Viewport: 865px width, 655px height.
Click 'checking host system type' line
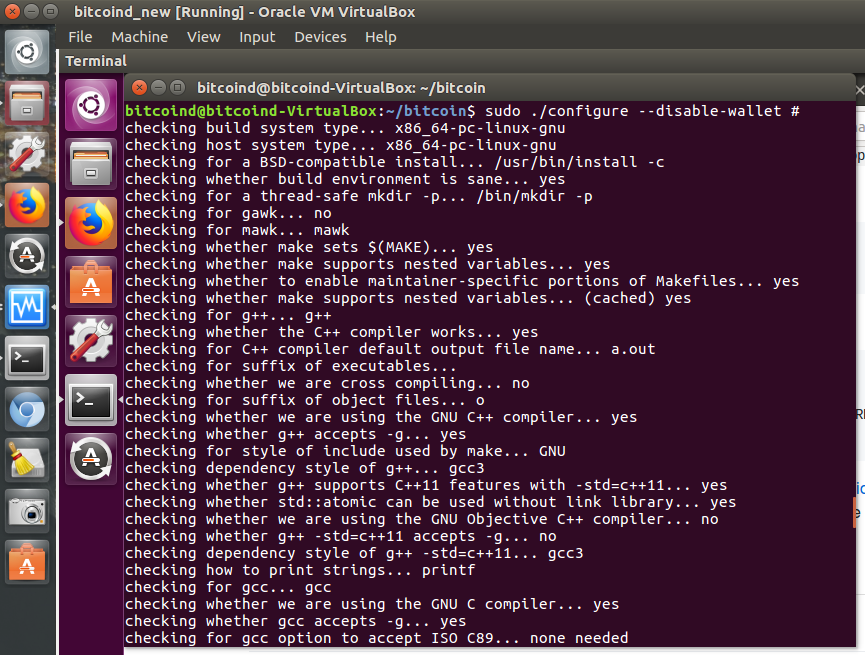coord(341,145)
